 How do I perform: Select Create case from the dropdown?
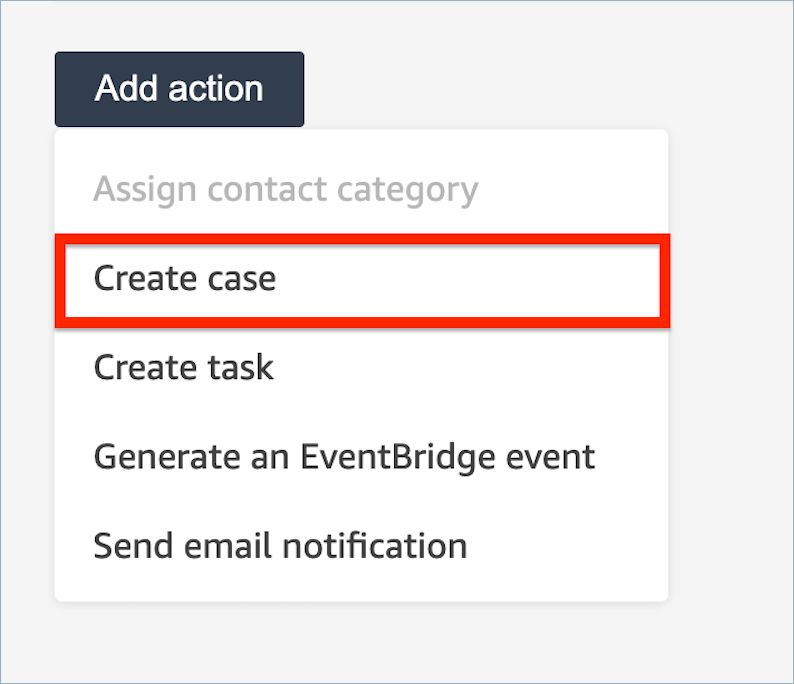coord(185,278)
